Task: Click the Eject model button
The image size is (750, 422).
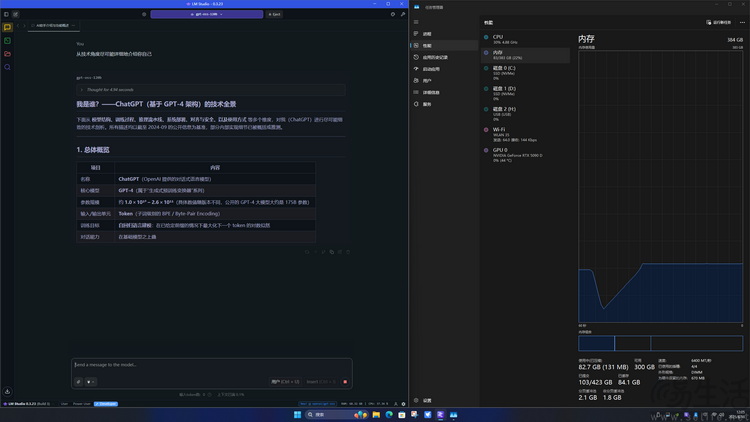Action: 275,14
